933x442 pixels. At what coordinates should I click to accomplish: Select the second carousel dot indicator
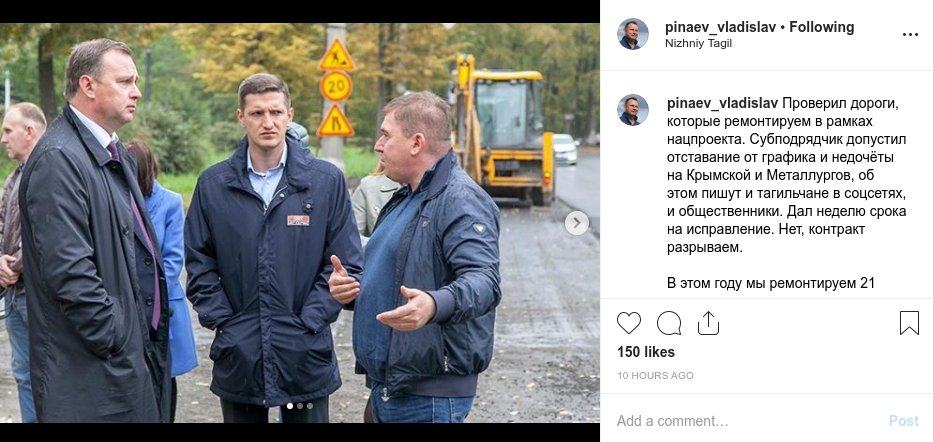pyautogui.click(x=300, y=406)
